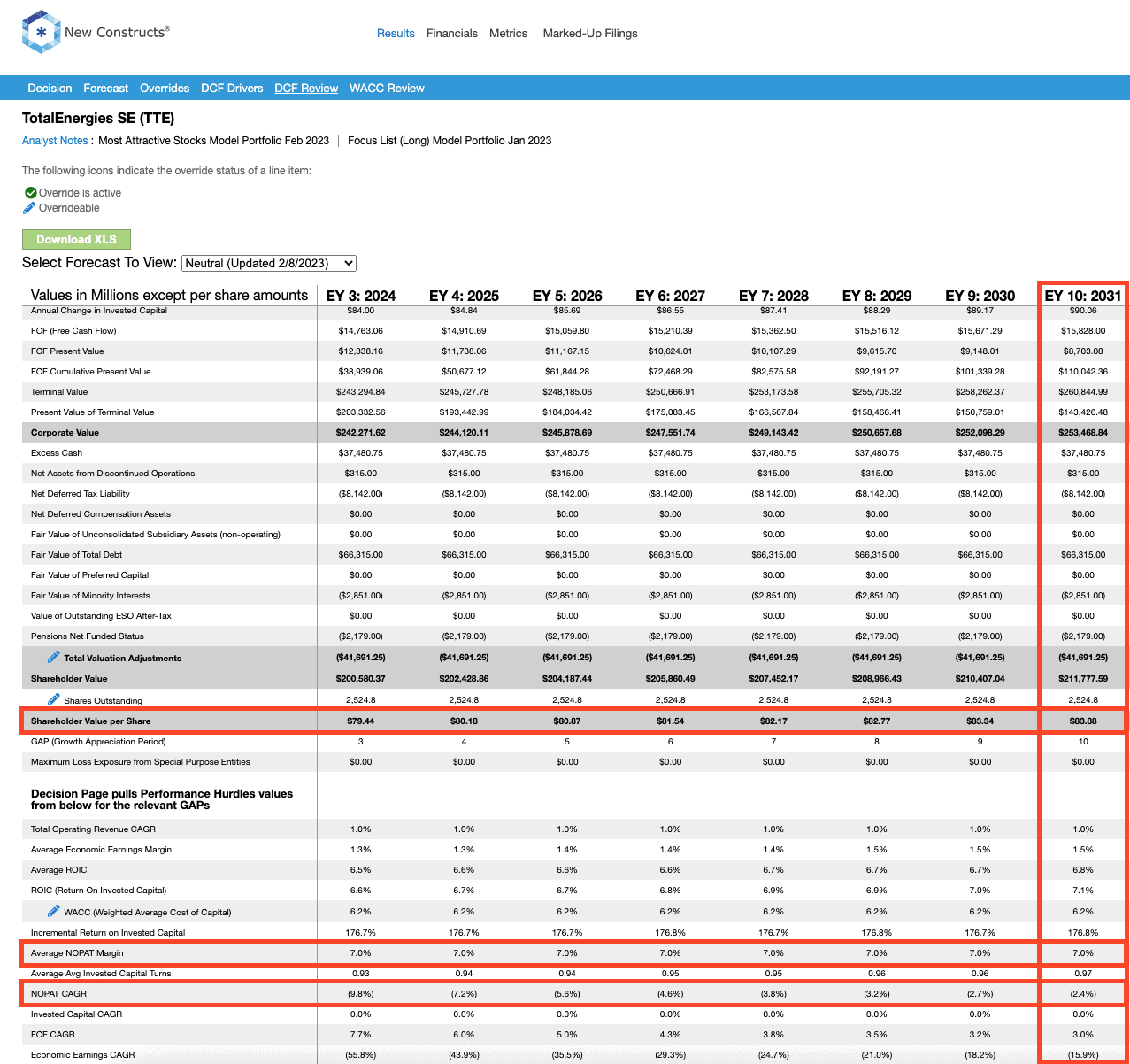Click the Incremental Return on Invested Capital label
Screen dimensions: 1130x1064
[108, 933]
